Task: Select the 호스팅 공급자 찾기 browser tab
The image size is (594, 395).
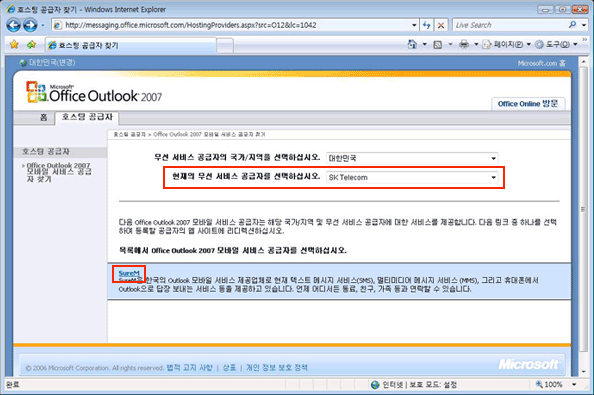Action: [131, 45]
